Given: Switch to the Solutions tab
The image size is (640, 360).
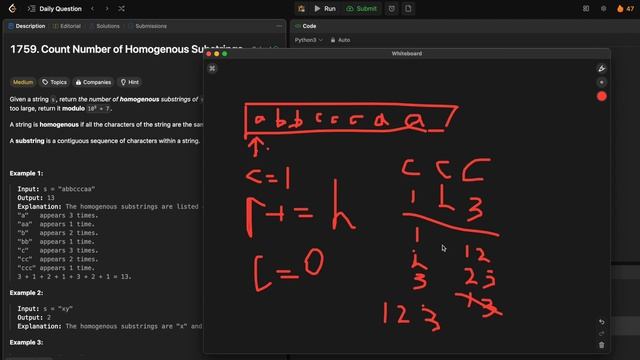Looking at the screenshot, I should point(104,26).
